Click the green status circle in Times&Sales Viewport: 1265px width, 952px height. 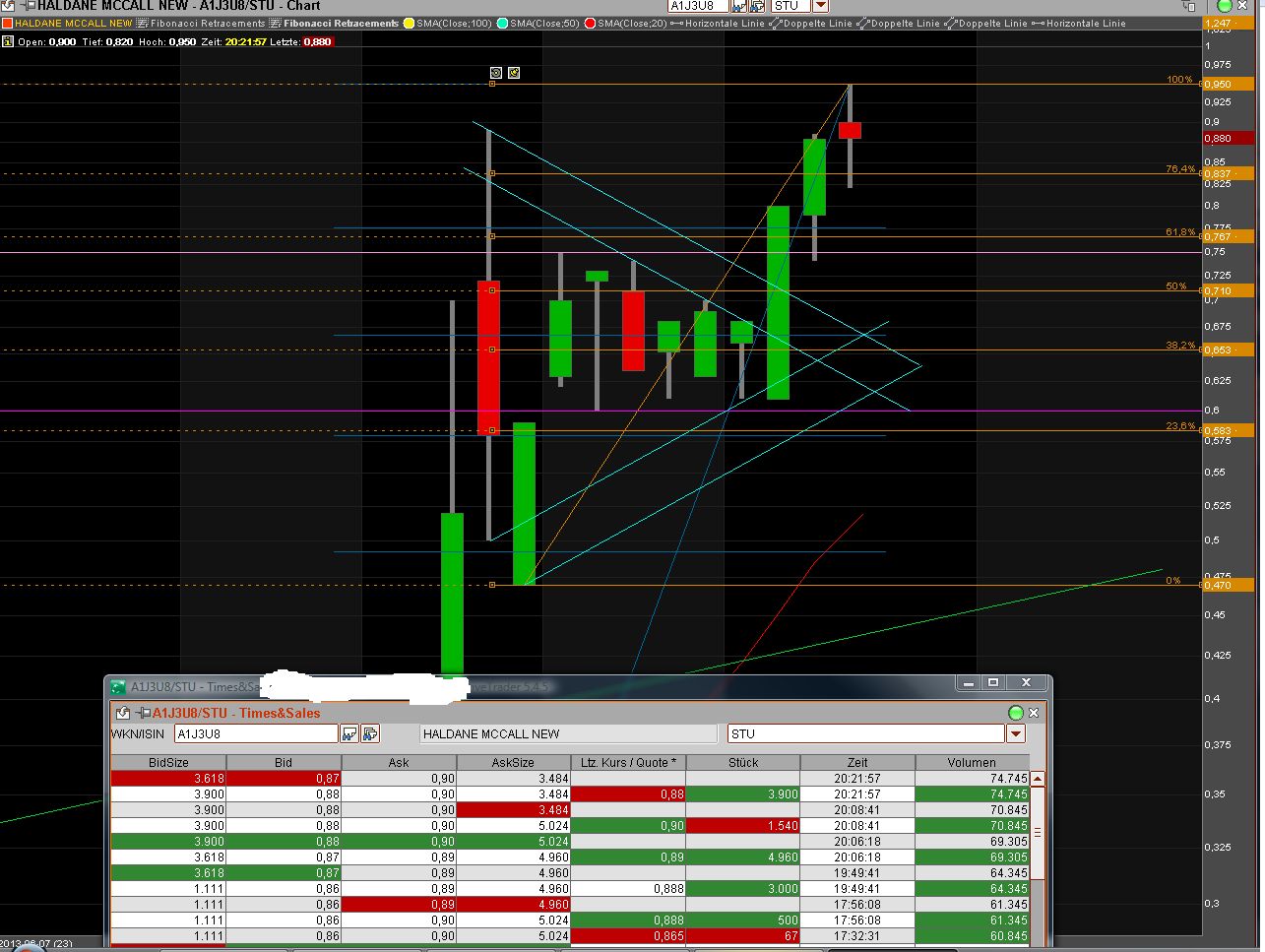1016,713
